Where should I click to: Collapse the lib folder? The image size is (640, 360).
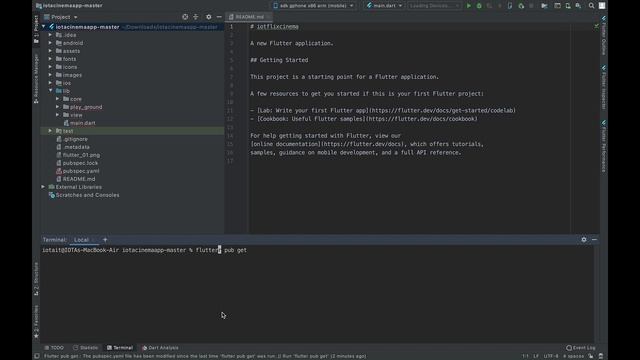tap(51, 91)
